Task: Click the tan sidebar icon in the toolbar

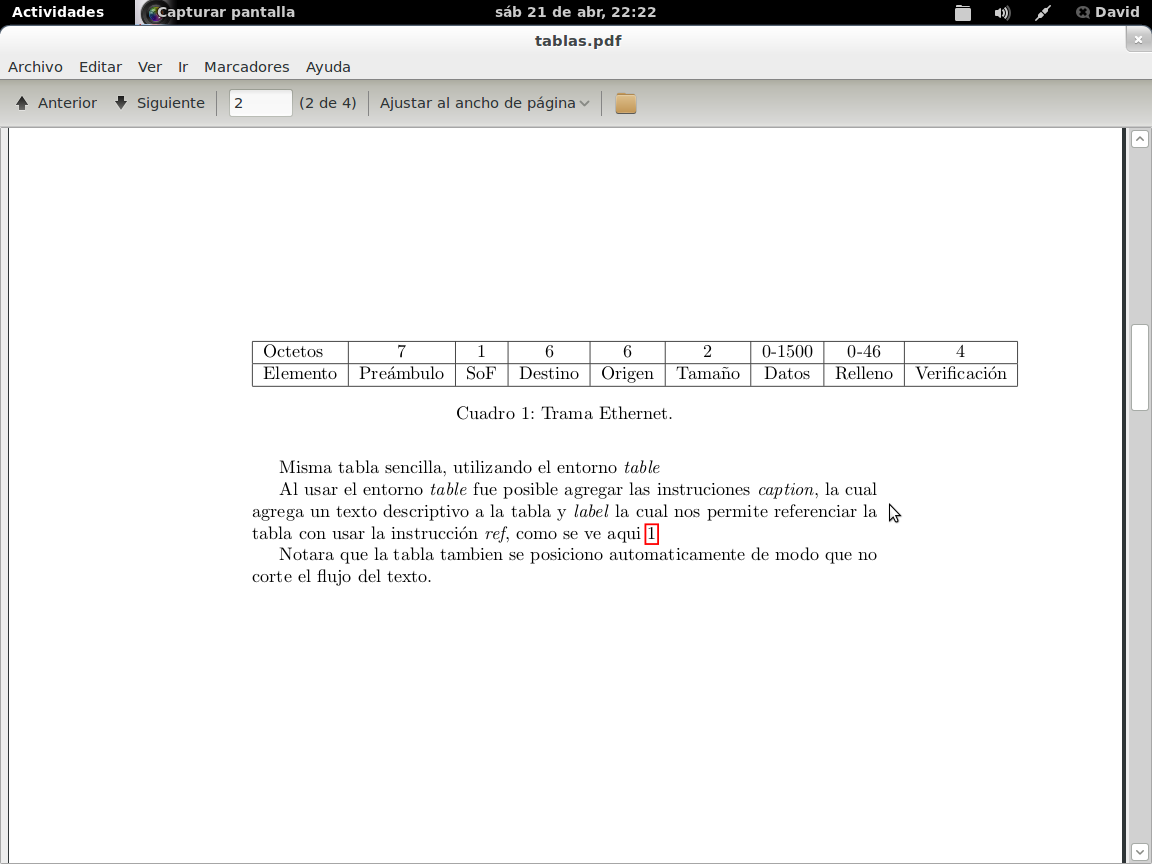Action: click(x=625, y=104)
